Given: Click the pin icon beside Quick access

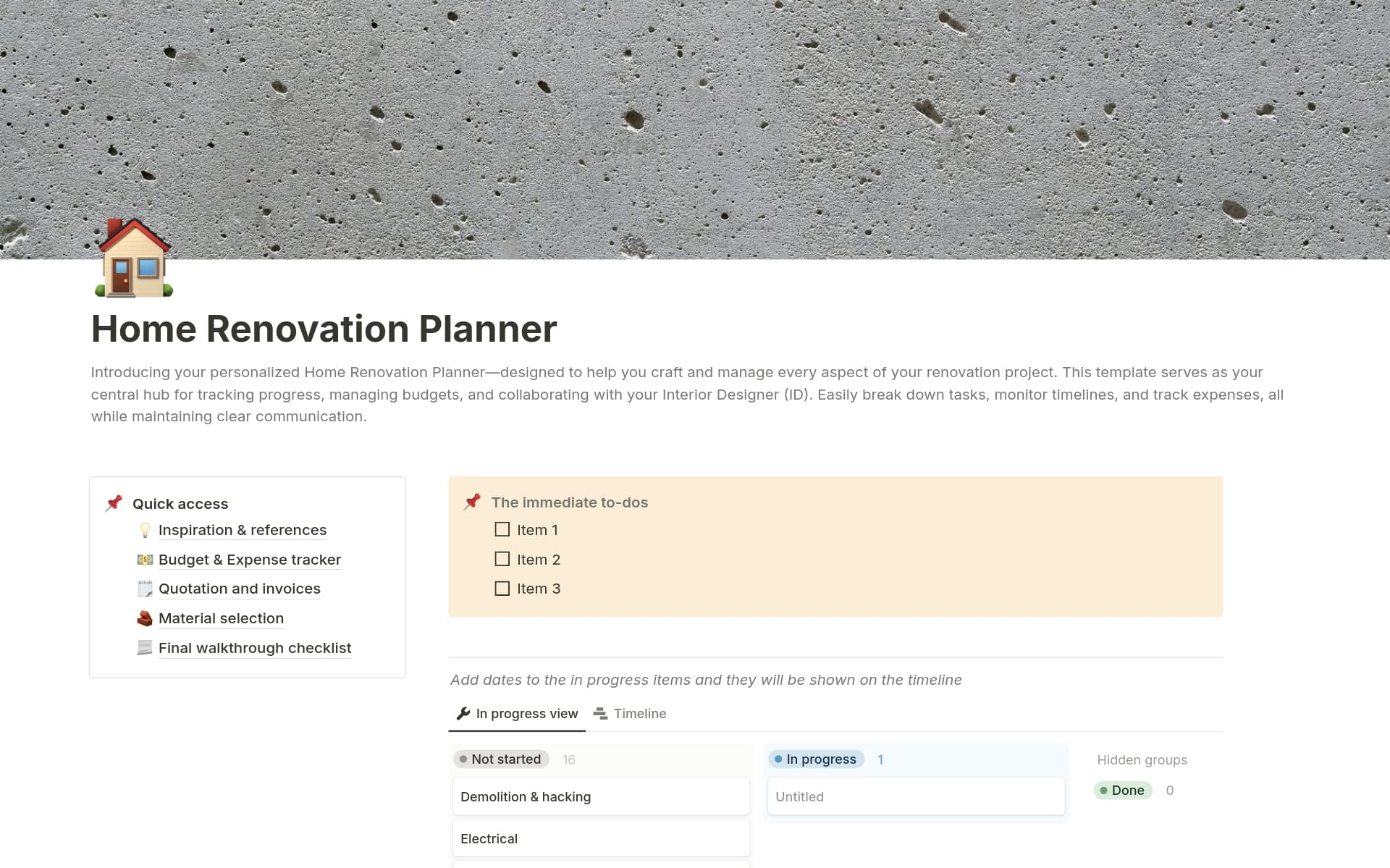Looking at the screenshot, I should click(x=114, y=502).
